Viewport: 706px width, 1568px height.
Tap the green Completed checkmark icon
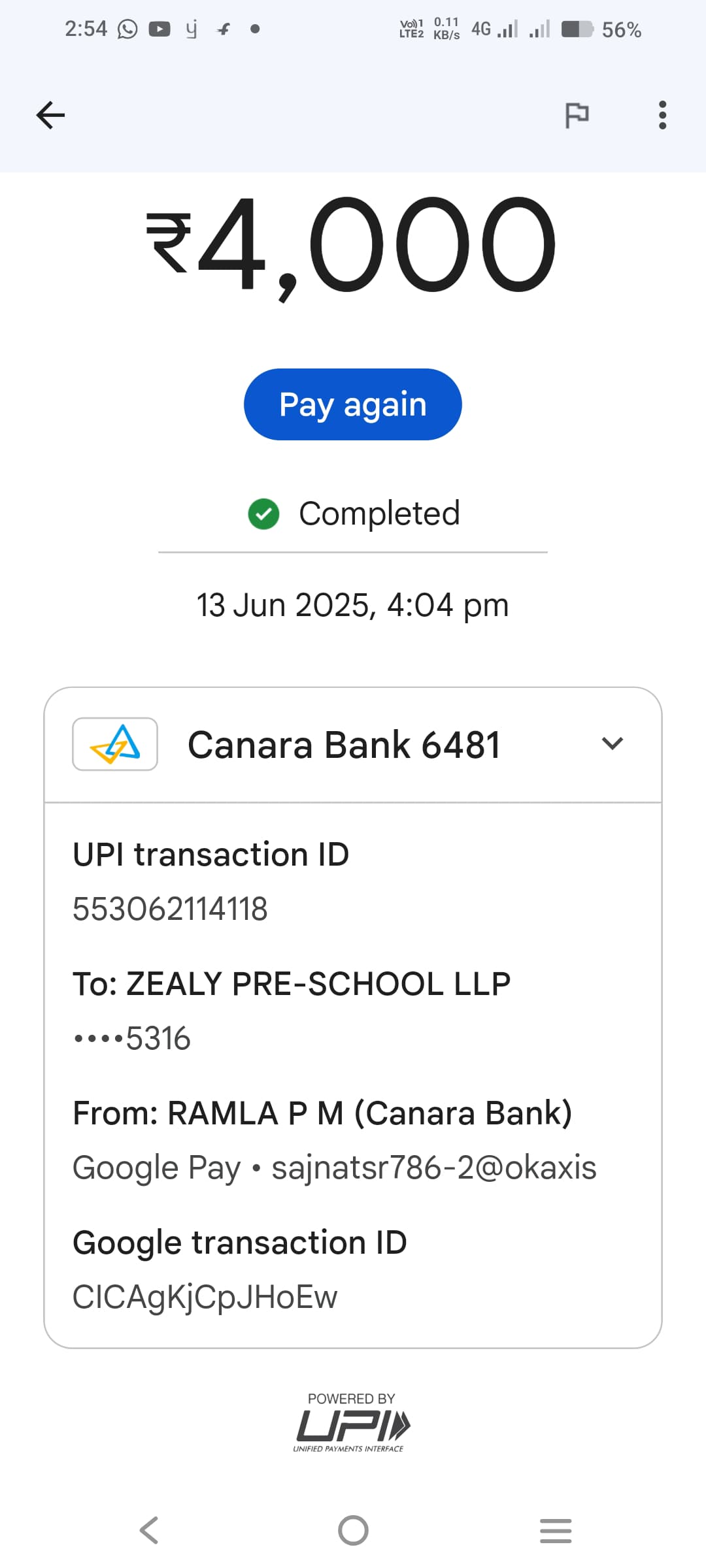point(263,514)
